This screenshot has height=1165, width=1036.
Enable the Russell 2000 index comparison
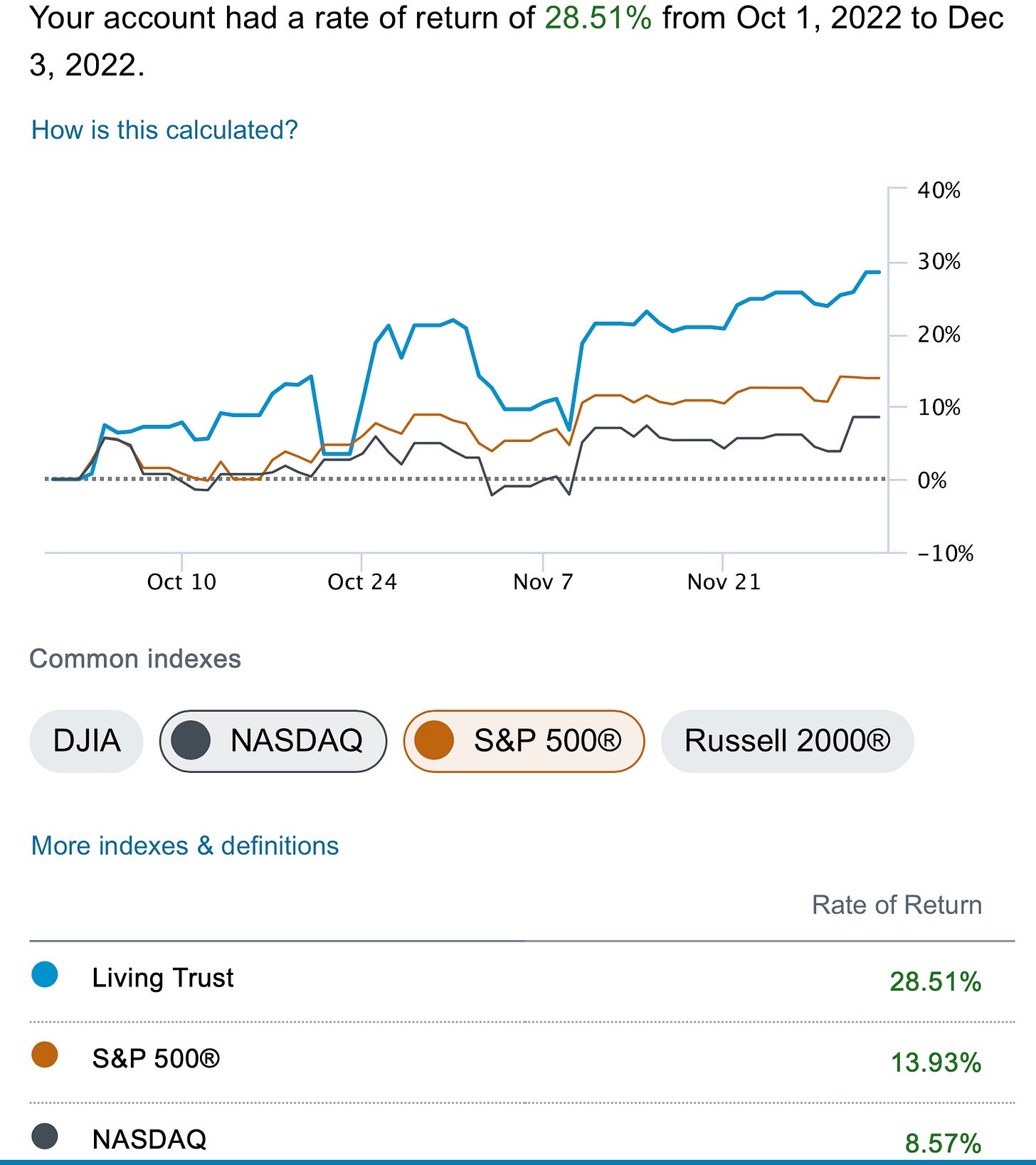click(787, 741)
